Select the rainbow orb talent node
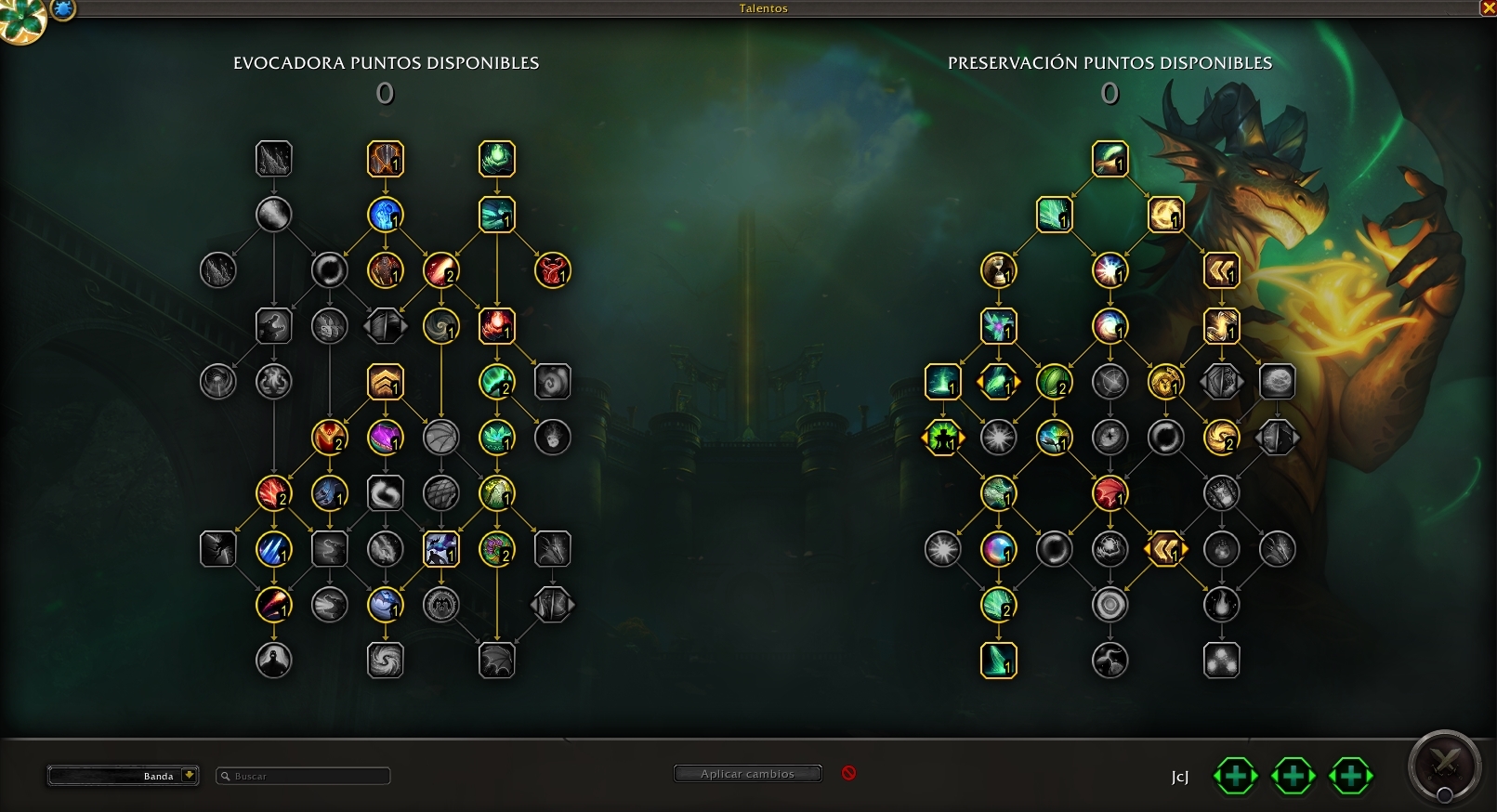The image size is (1497, 812). point(998,549)
